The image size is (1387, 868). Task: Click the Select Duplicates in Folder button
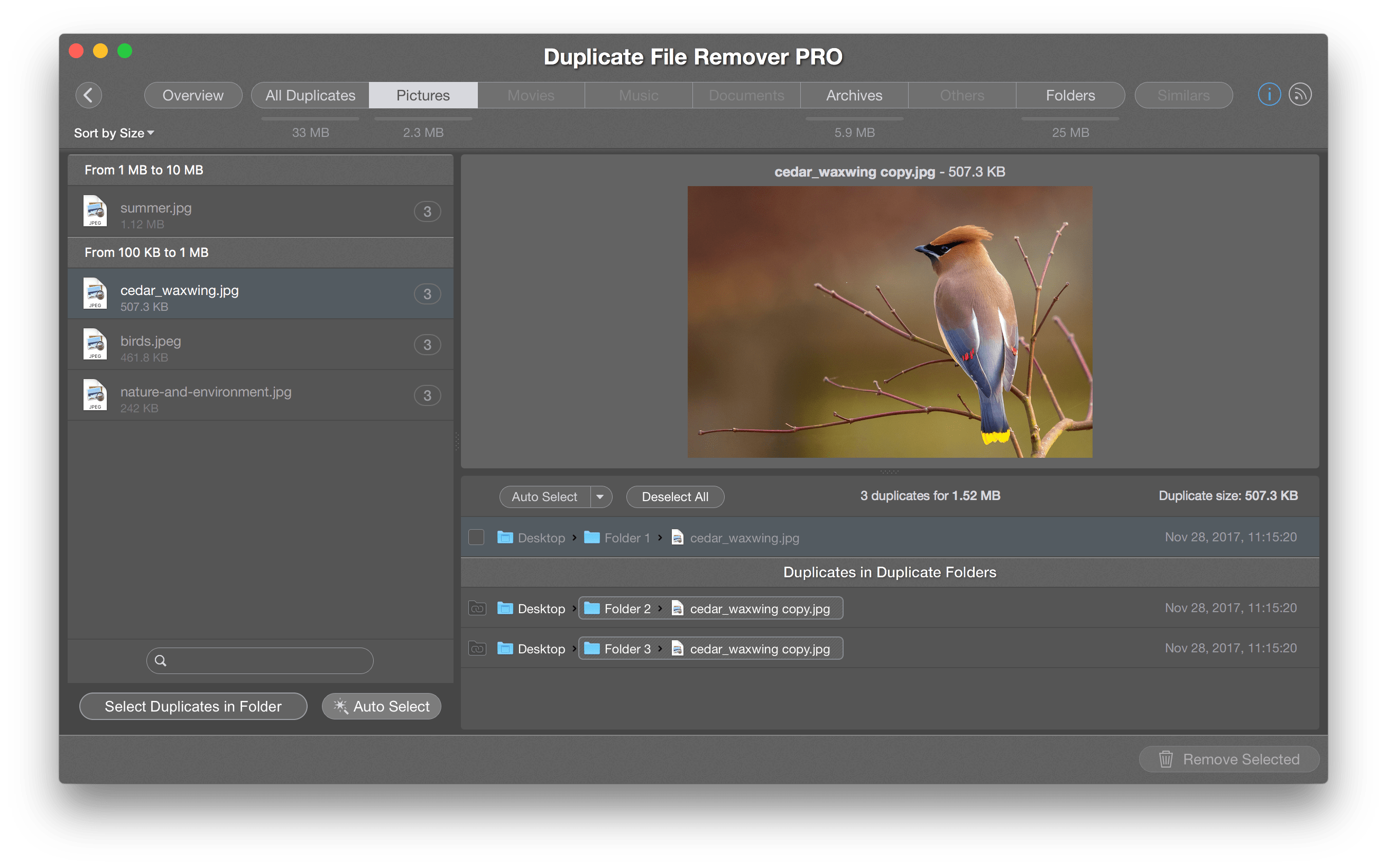193,707
